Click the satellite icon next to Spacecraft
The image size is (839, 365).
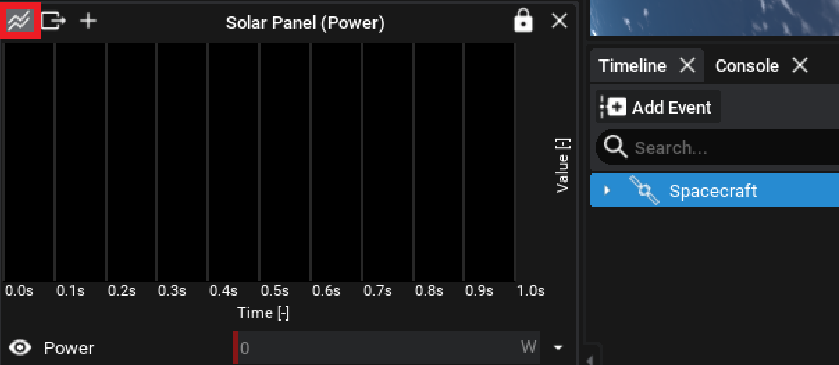pyautogui.click(x=644, y=190)
